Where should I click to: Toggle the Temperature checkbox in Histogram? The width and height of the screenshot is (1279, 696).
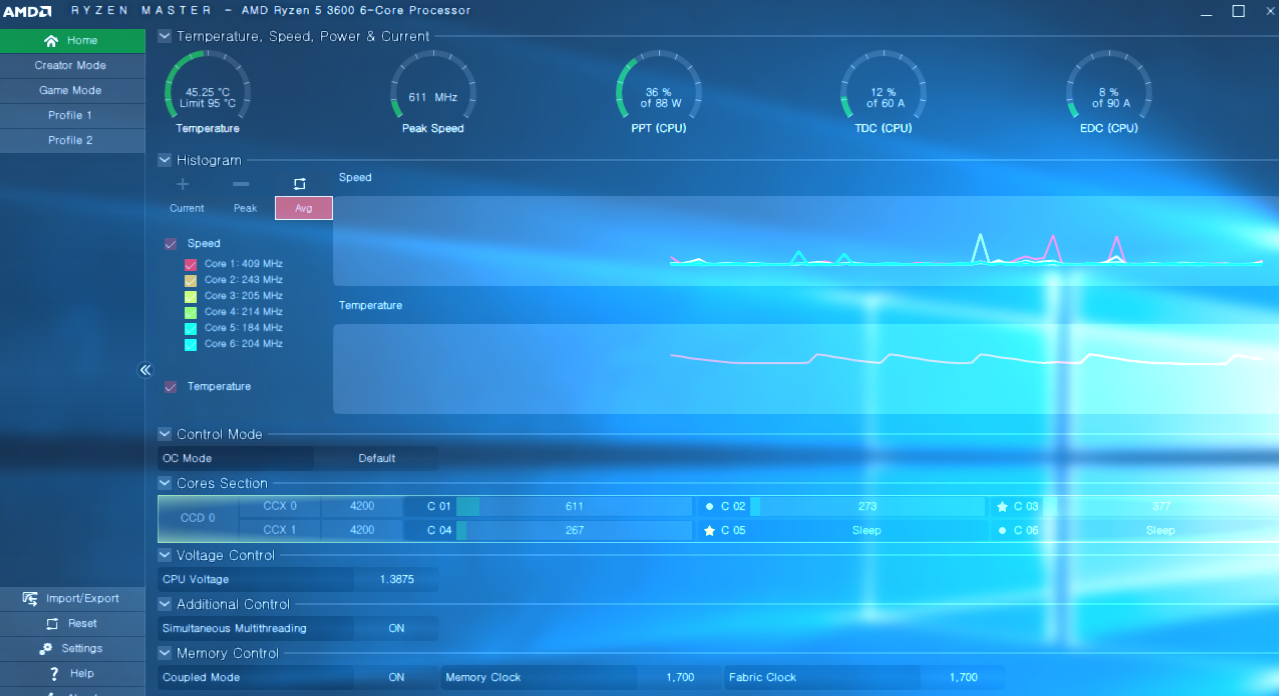(171, 387)
